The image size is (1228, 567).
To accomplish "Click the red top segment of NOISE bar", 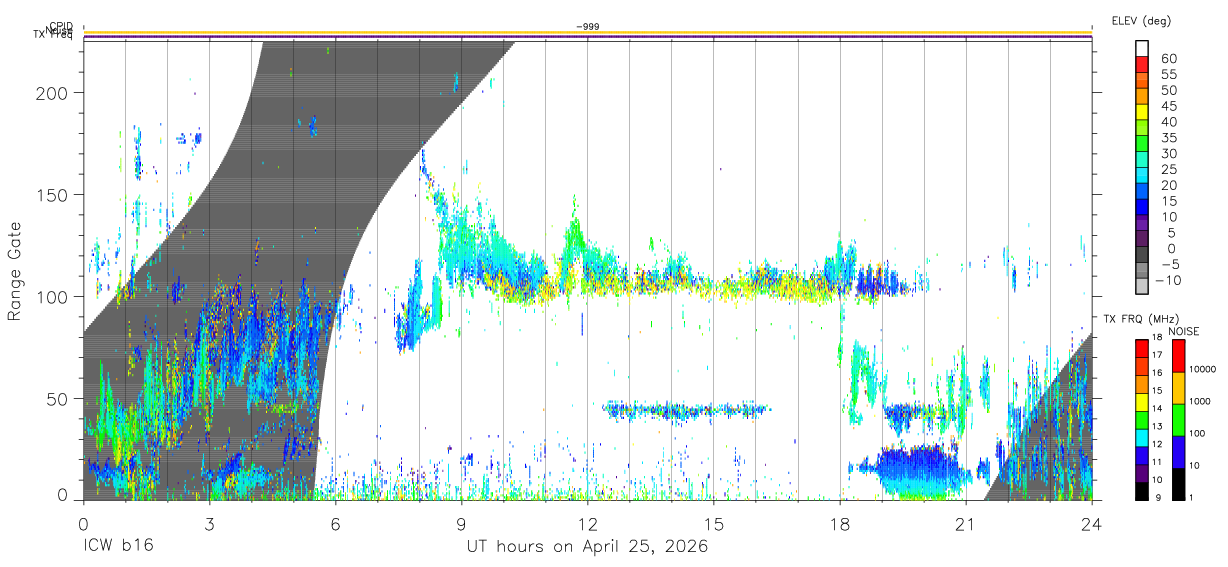I will tap(1179, 356).
